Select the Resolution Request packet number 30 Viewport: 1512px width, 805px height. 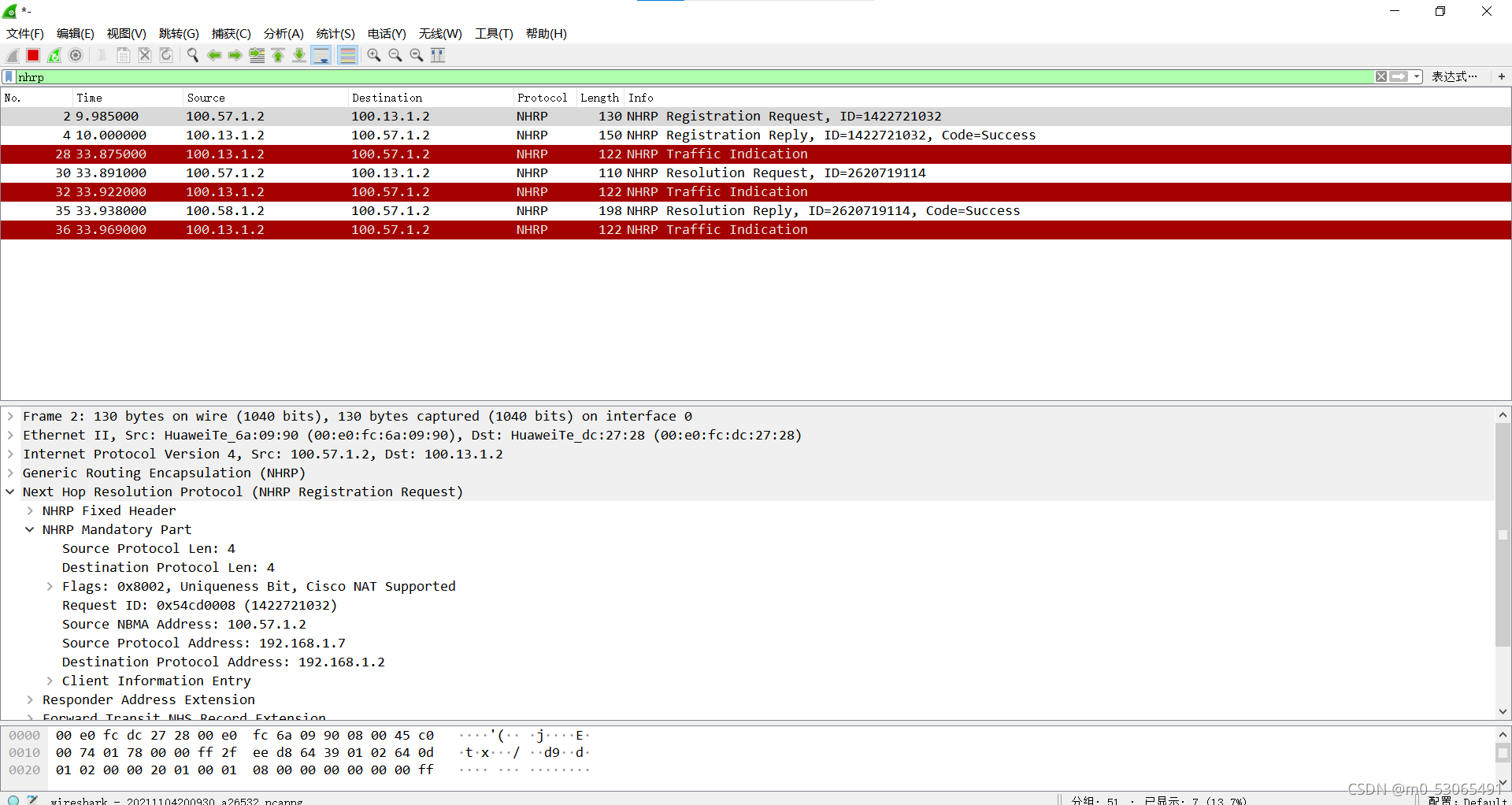coord(755,173)
